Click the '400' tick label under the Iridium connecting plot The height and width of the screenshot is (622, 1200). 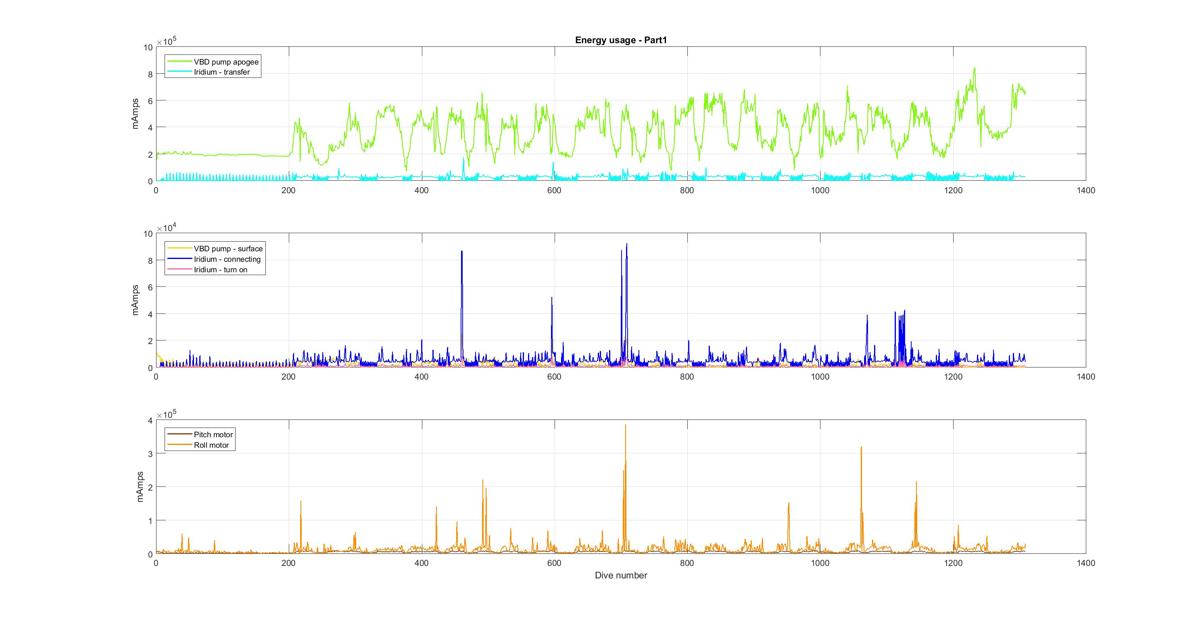[421, 377]
